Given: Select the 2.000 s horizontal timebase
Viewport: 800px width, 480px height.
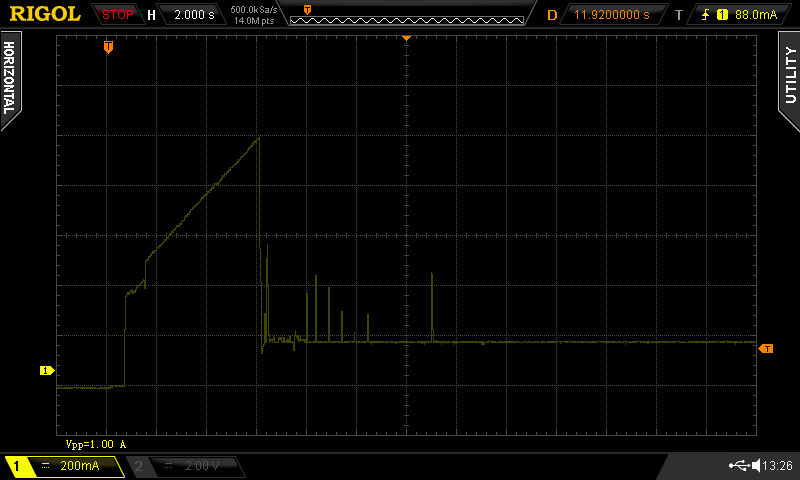Looking at the screenshot, I should pyautogui.click(x=194, y=15).
